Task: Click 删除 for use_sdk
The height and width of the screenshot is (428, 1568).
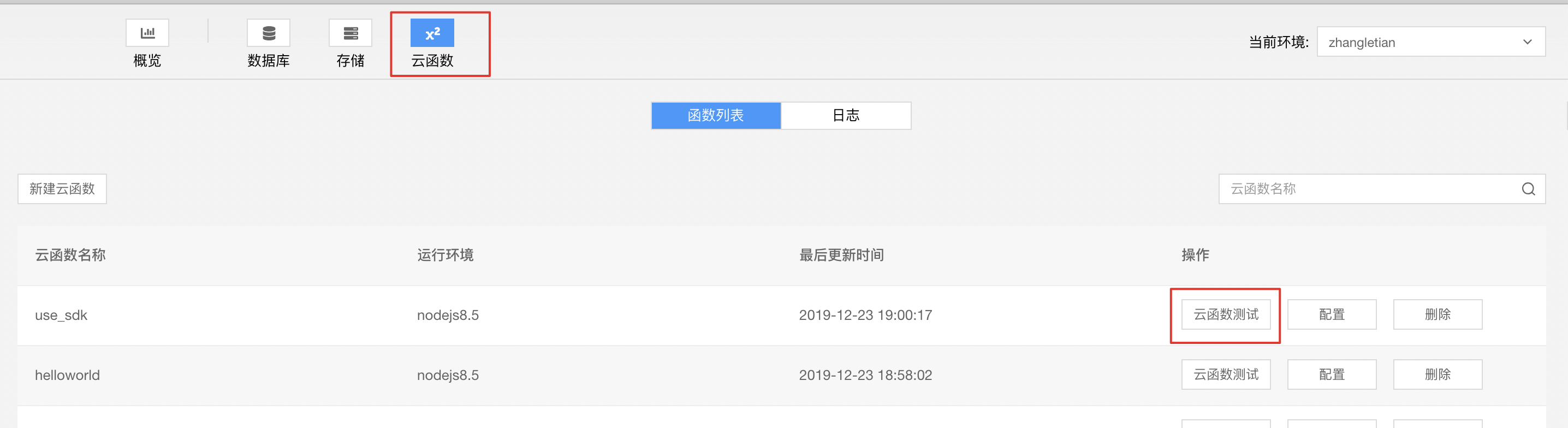Action: tap(1438, 314)
